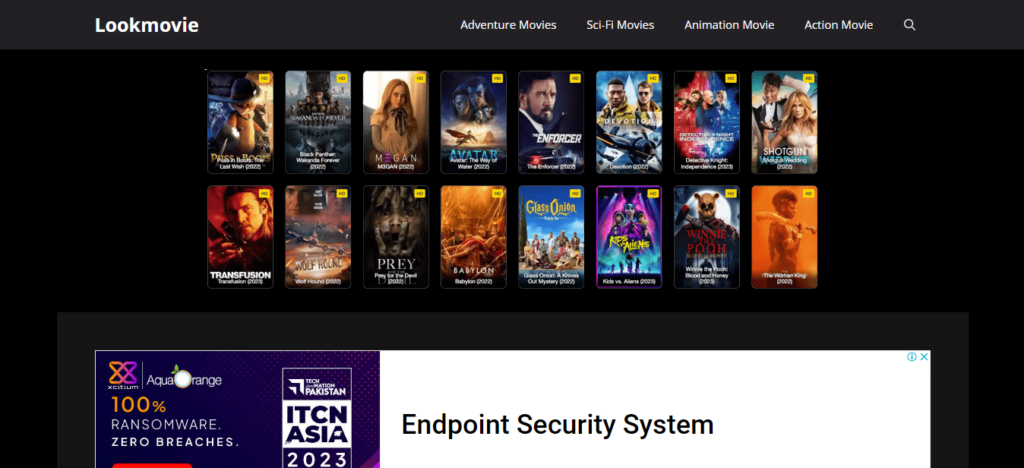The width and height of the screenshot is (1024, 468).
Task: Open the Adventure Movies menu
Action: click(508, 25)
